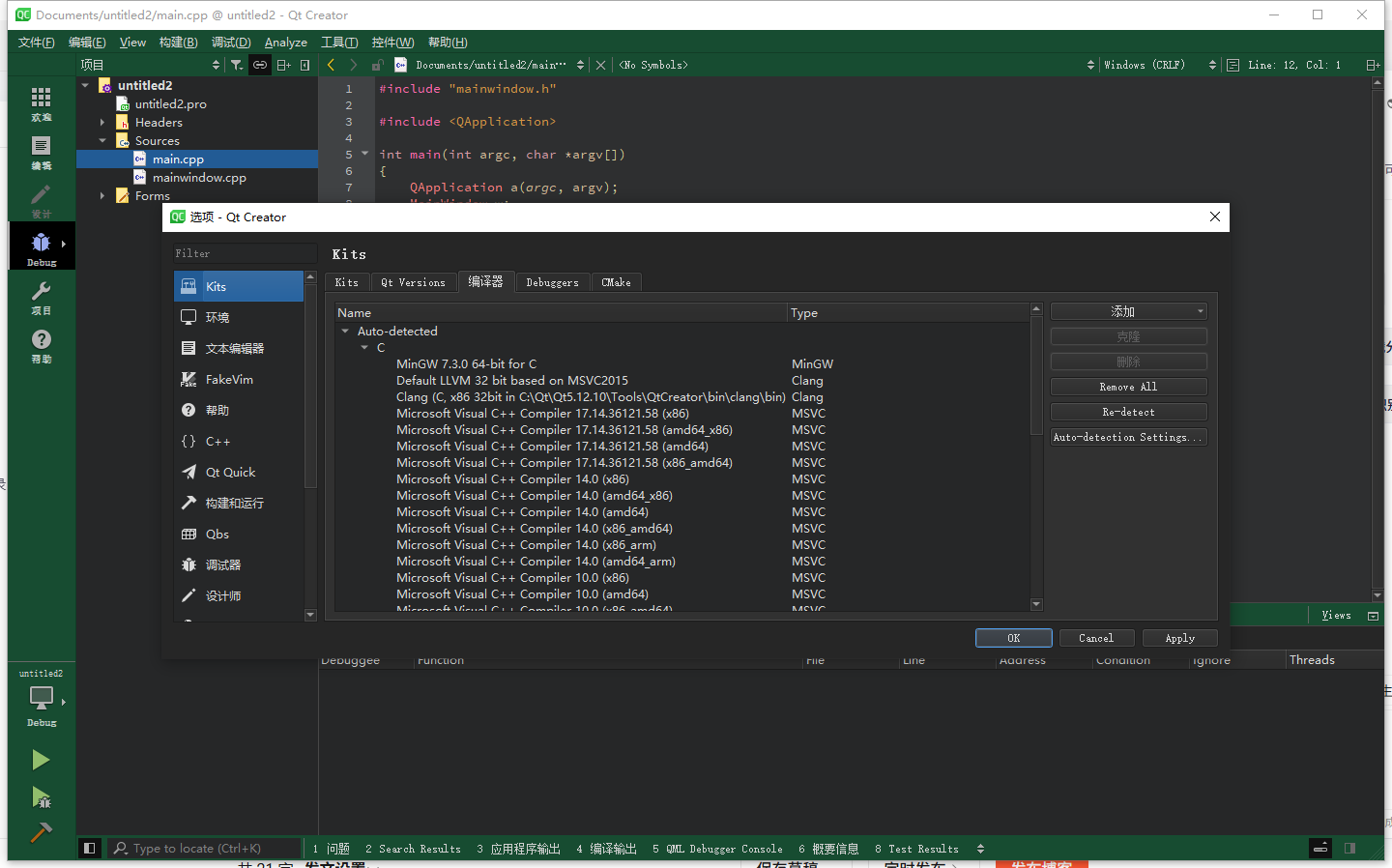The height and width of the screenshot is (868, 1392).
Task: Collapse the C compilers subgroup
Action: tap(364, 347)
